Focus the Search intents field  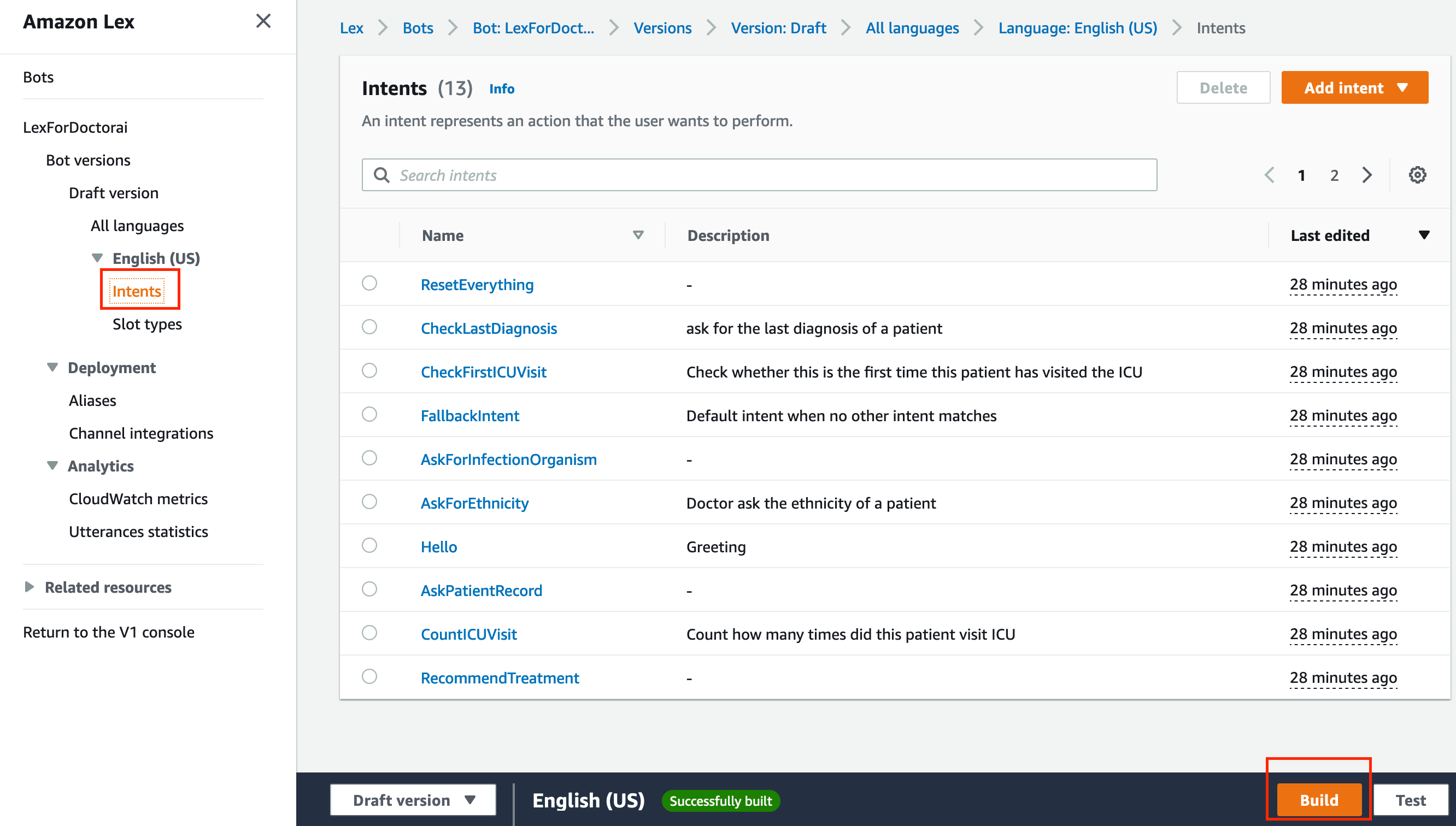tap(759, 175)
